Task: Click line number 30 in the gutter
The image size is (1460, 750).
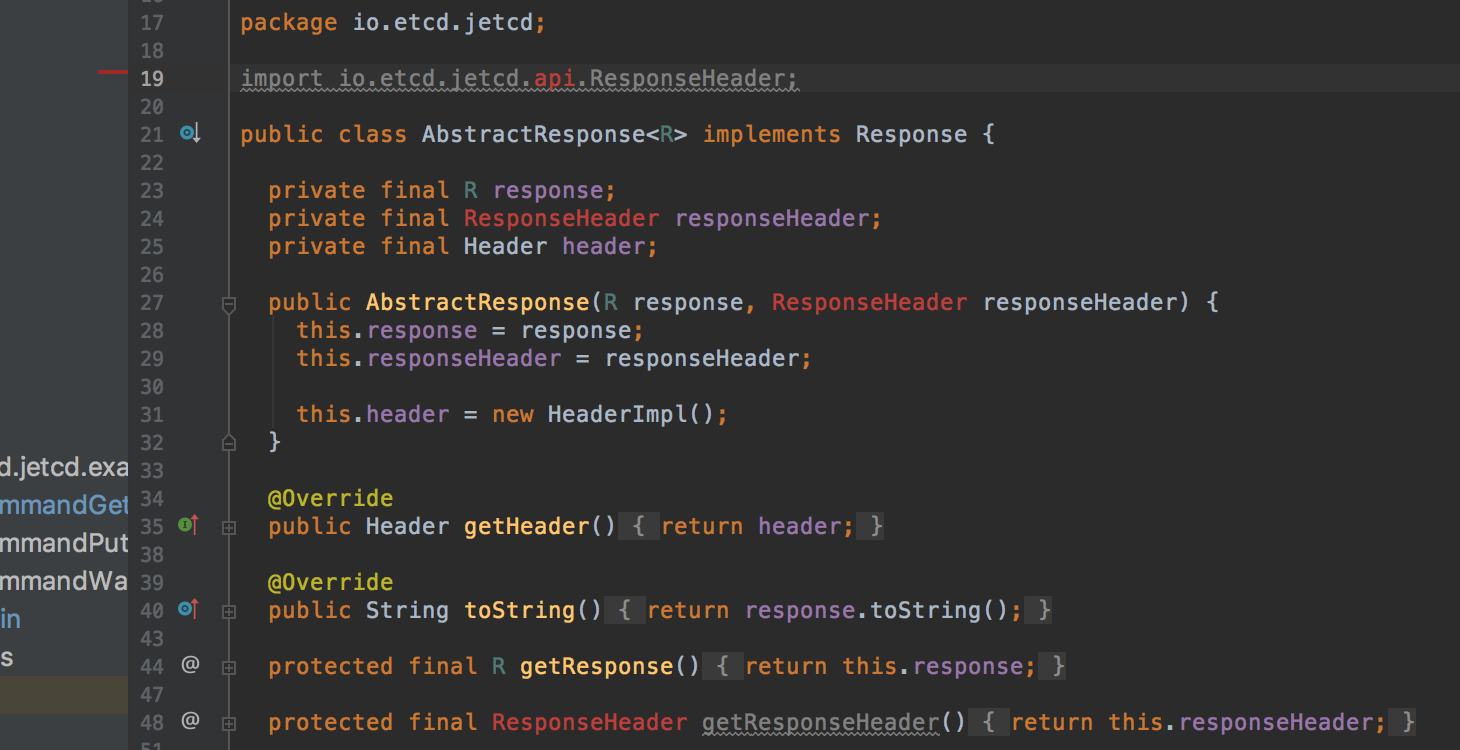Action: click(152, 386)
